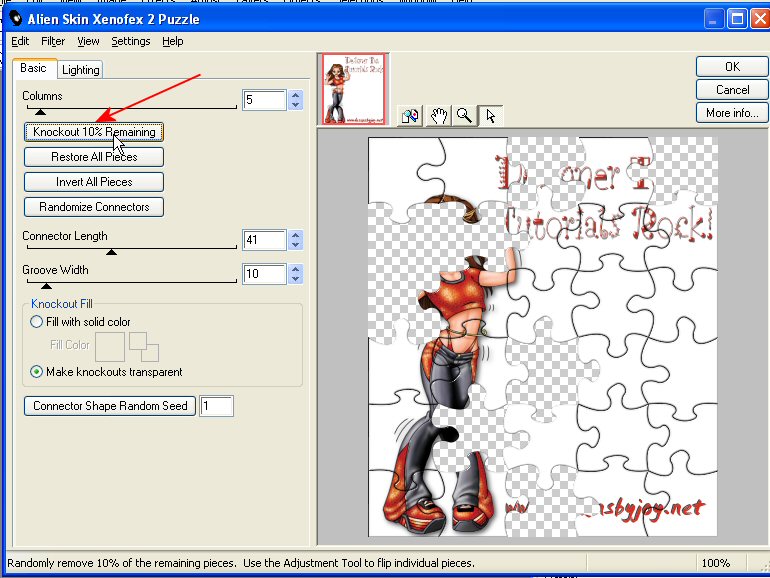Select the Hand pan tool
Viewport: 770px width, 578px height.
[x=439, y=116]
